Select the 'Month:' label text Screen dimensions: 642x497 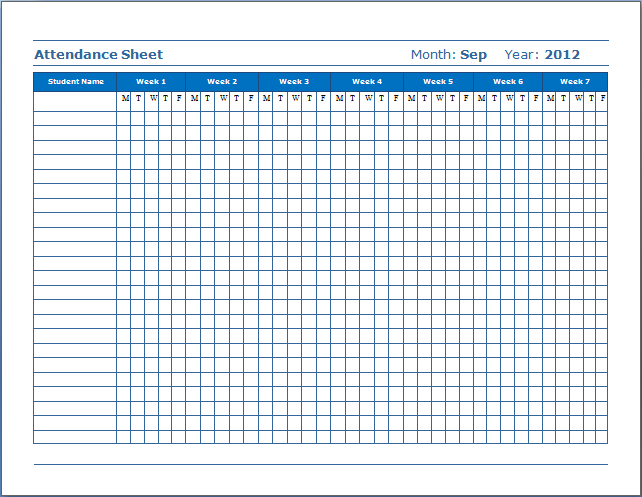[433, 54]
